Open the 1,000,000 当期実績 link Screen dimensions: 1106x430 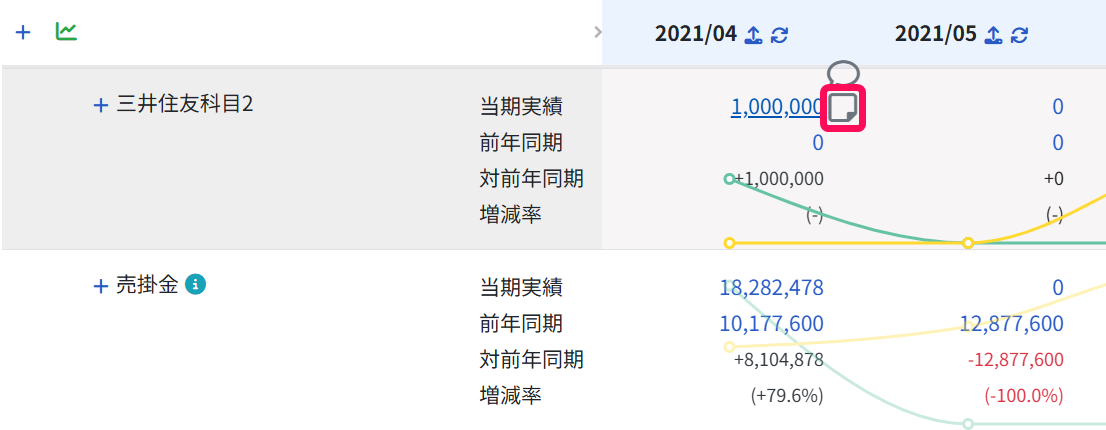pos(777,107)
